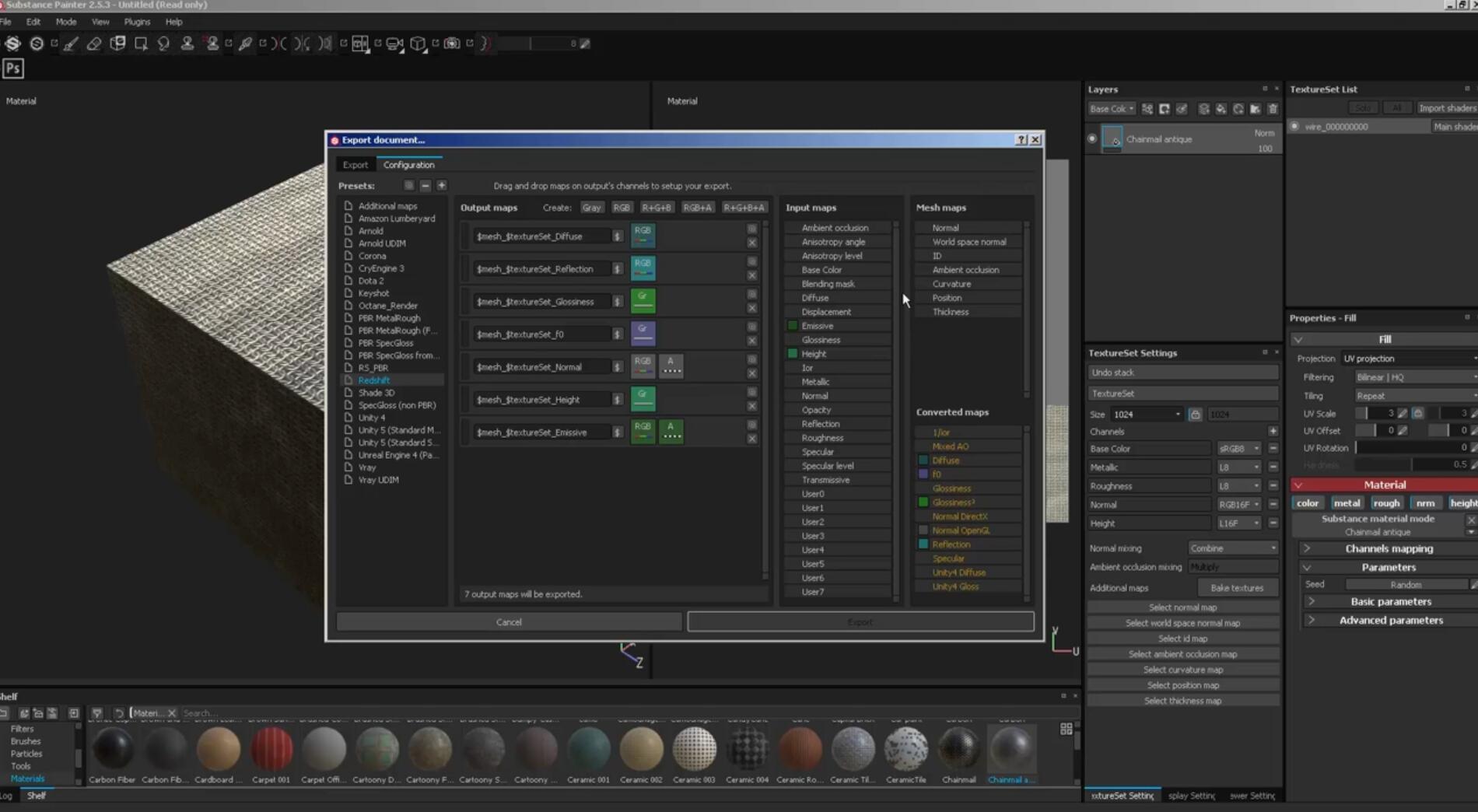
Task: Toggle the Height input map checkbox
Action: tap(791, 353)
